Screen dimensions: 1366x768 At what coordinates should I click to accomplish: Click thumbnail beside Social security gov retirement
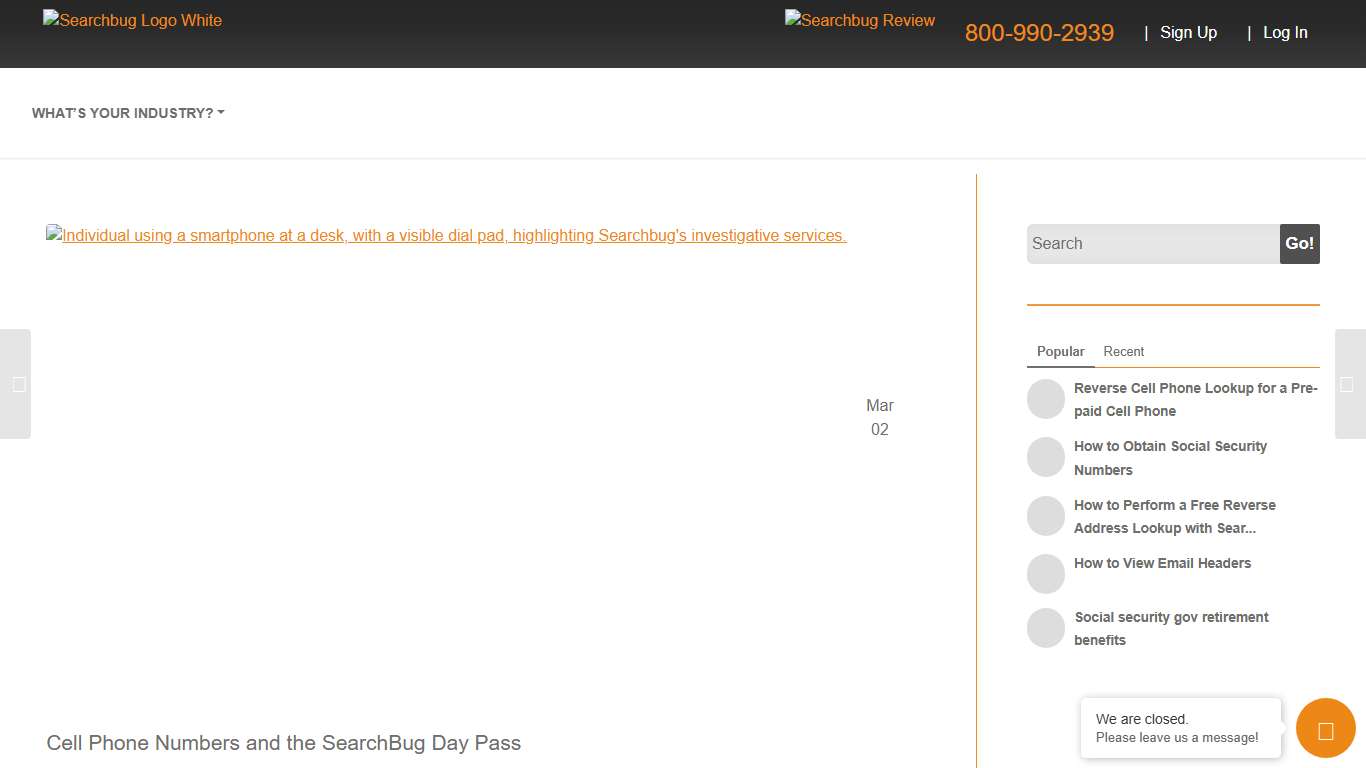[1046, 628]
